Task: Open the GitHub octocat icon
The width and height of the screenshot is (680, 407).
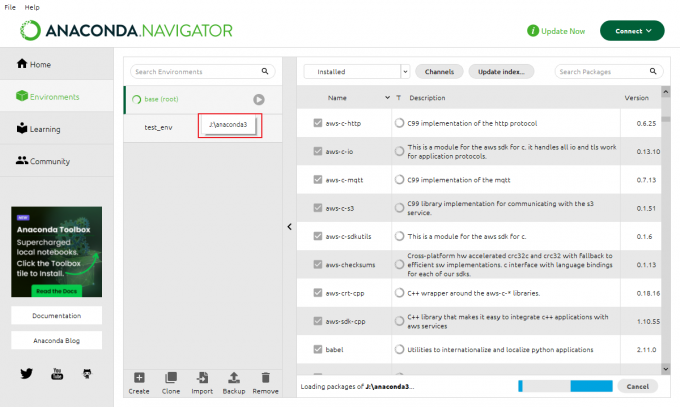Action: [87, 373]
